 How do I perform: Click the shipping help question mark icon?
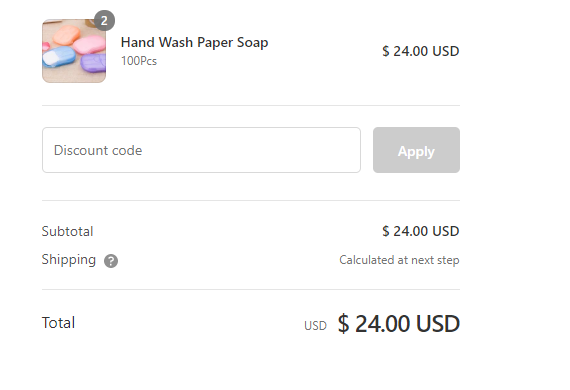(x=111, y=261)
